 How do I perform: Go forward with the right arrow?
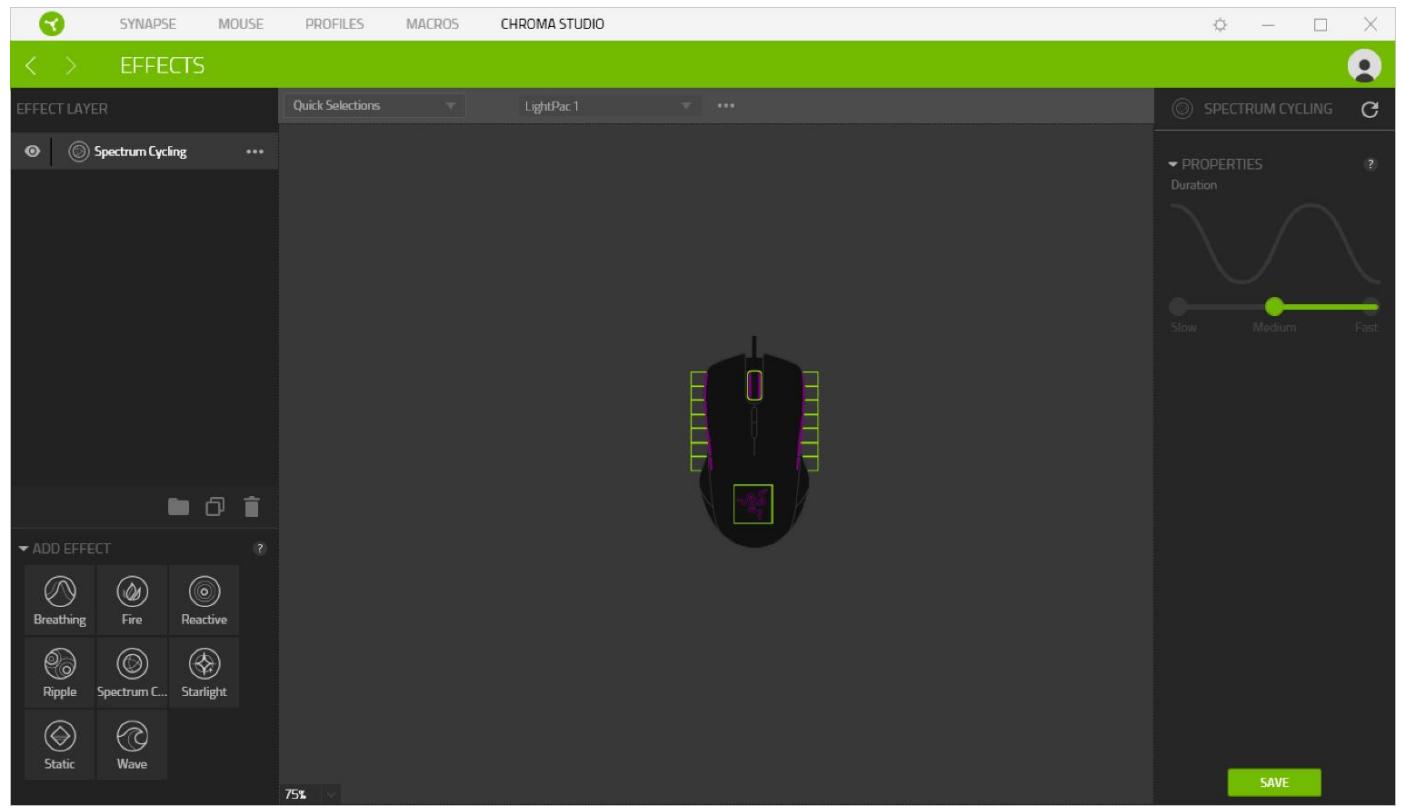pos(71,66)
